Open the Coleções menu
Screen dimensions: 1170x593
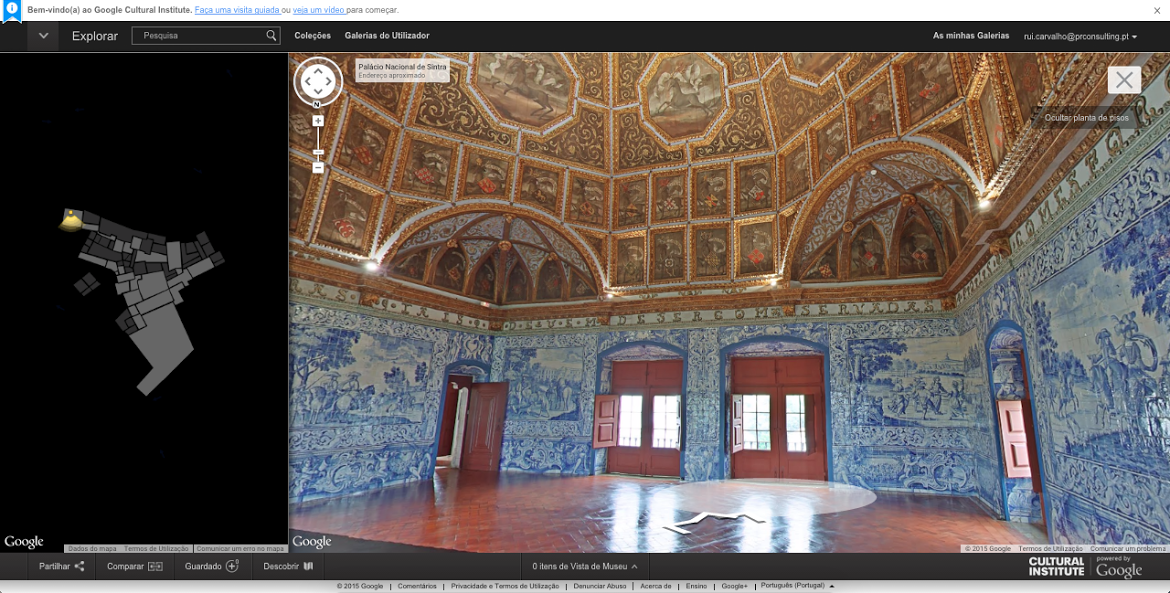312,36
